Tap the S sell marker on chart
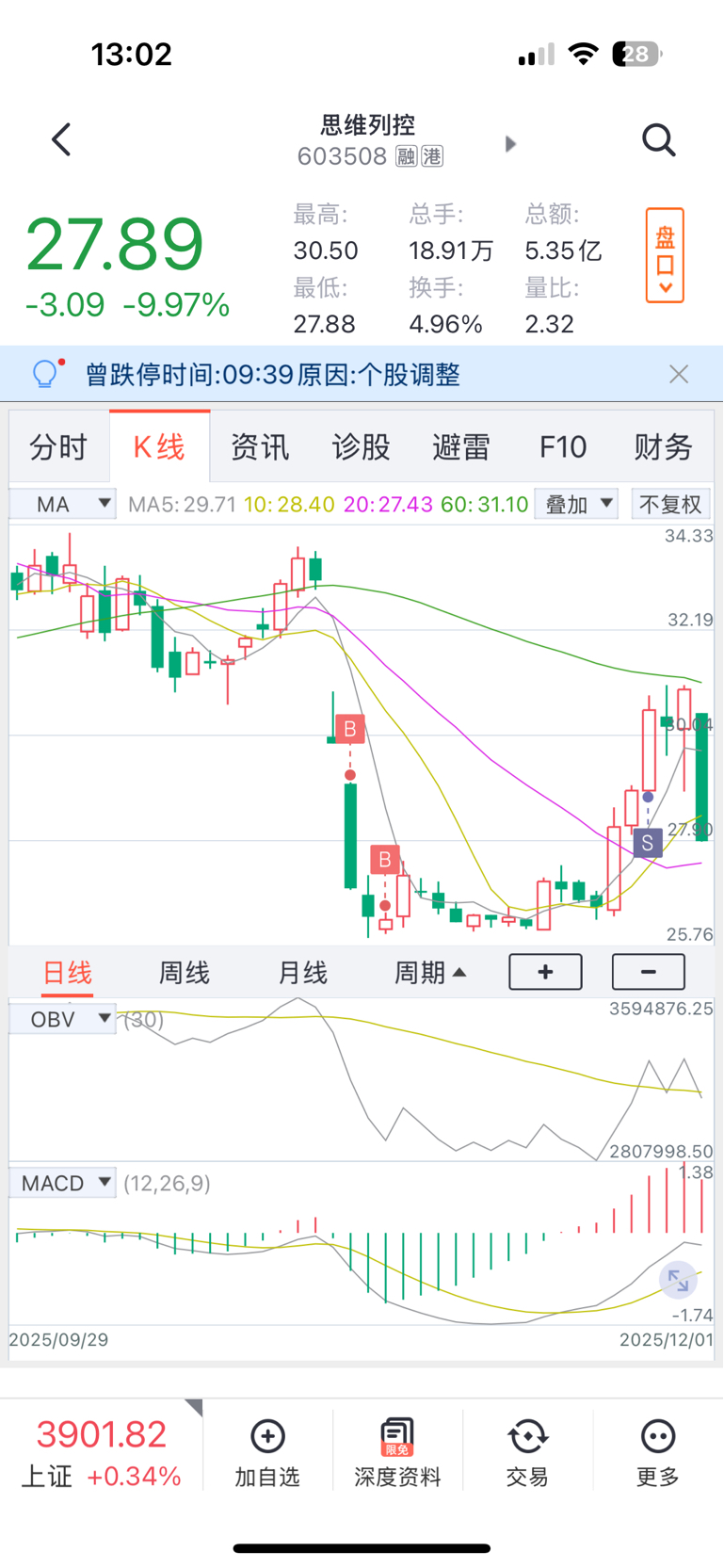724x1568 pixels. 648,843
